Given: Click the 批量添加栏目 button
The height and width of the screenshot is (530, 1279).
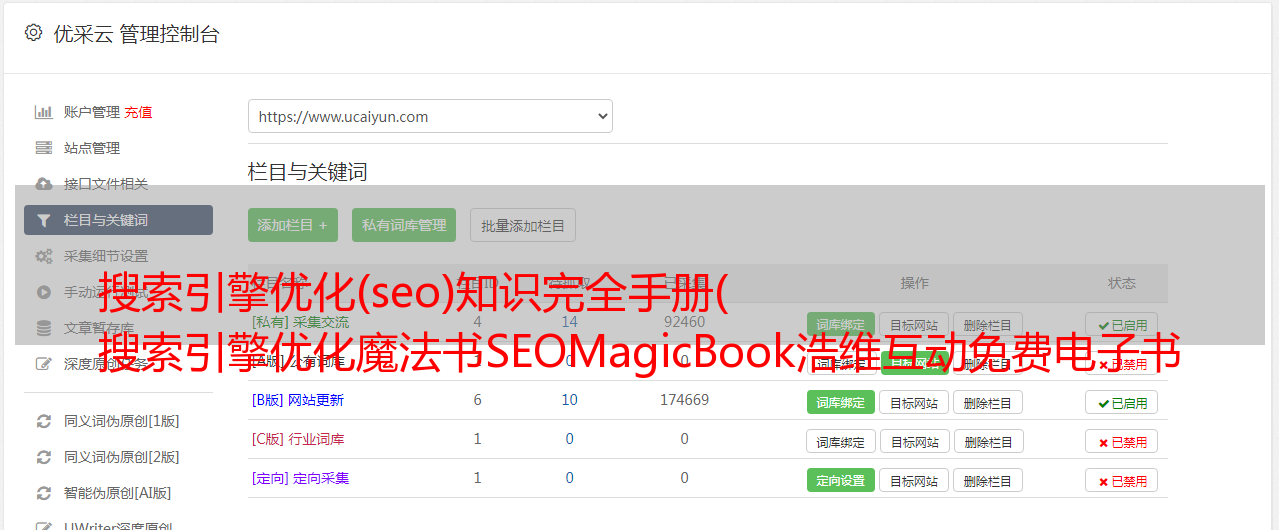Looking at the screenshot, I should (x=523, y=225).
